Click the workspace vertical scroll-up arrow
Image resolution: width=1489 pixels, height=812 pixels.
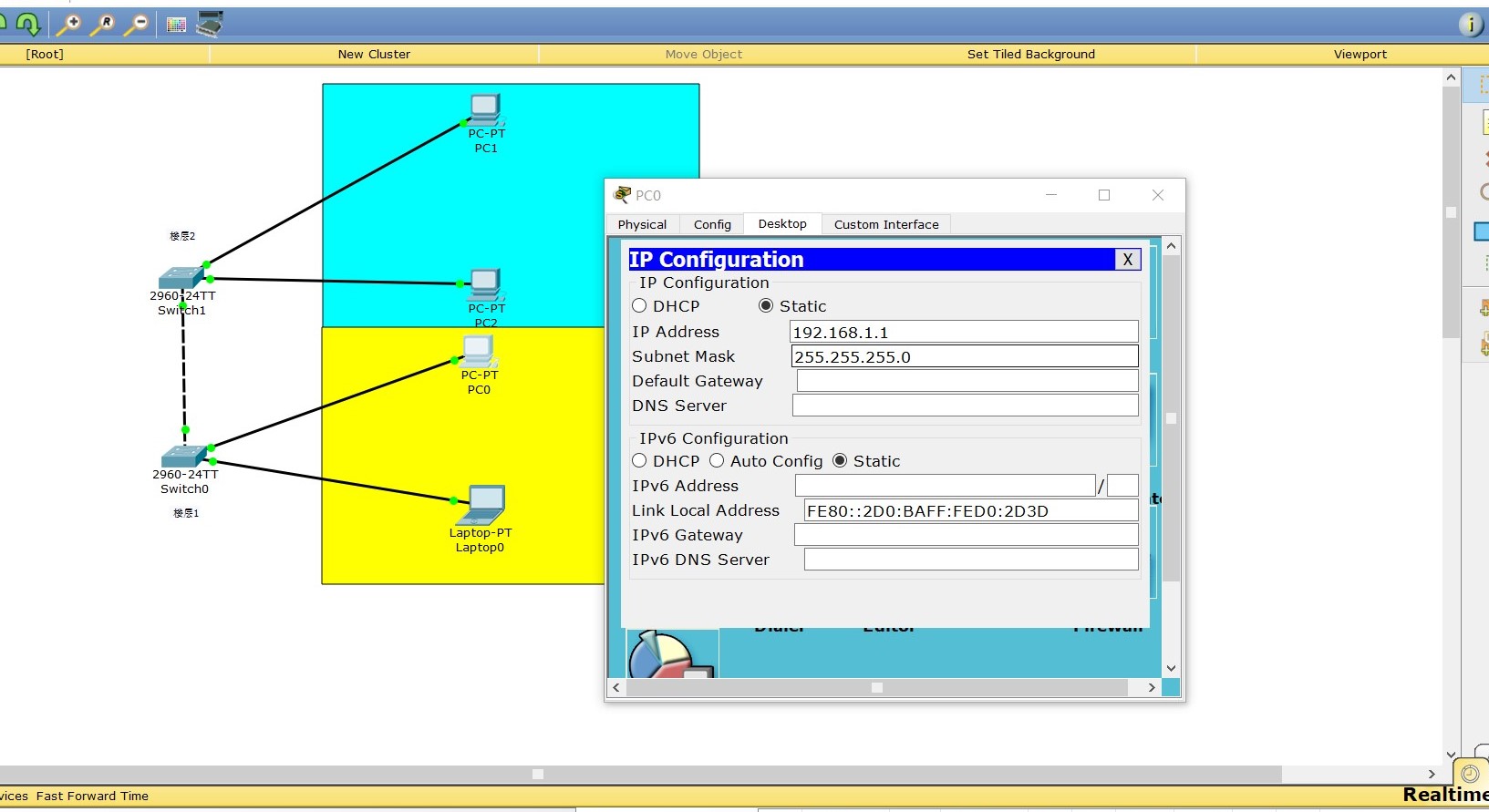click(1452, 77)
